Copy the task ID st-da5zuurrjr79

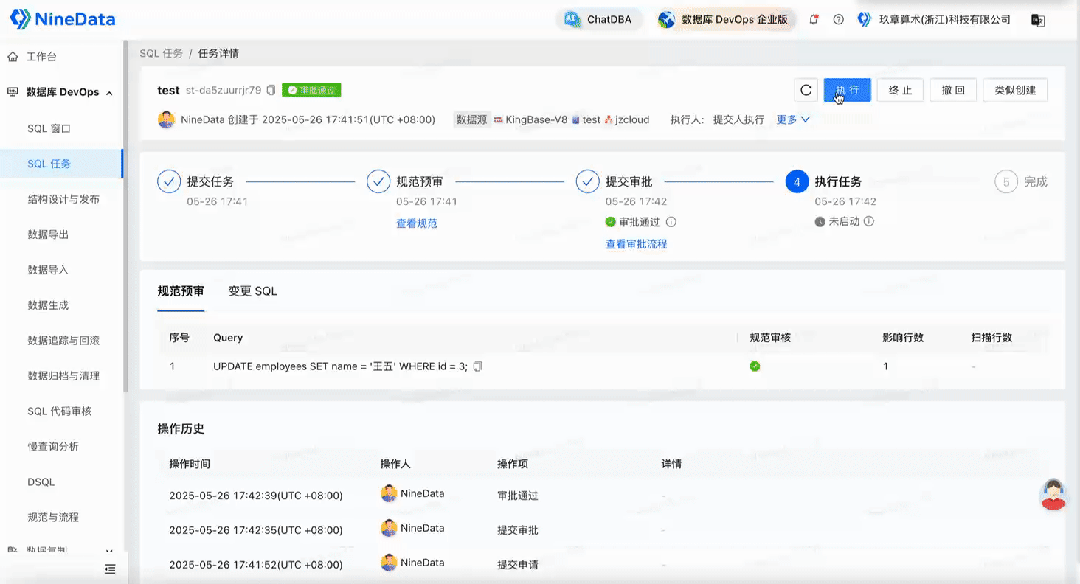pos(271,90)
